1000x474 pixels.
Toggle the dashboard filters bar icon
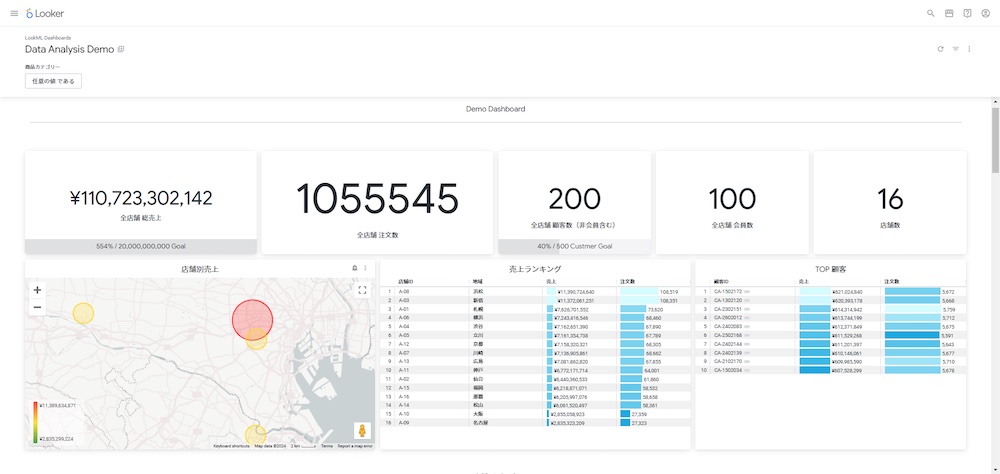click(x=955, y=48)
